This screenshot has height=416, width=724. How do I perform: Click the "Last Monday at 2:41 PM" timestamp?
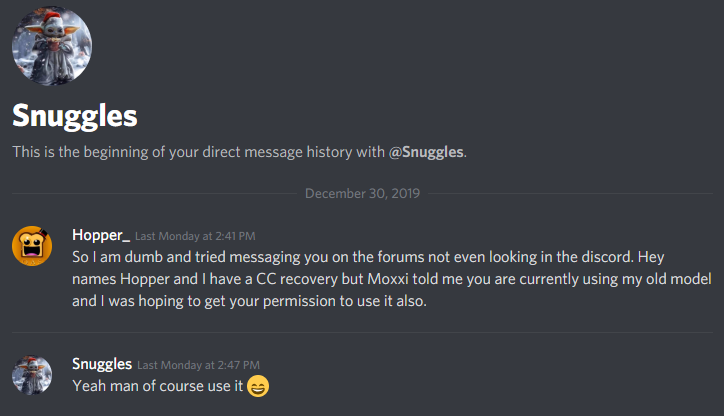pos(195,237)
